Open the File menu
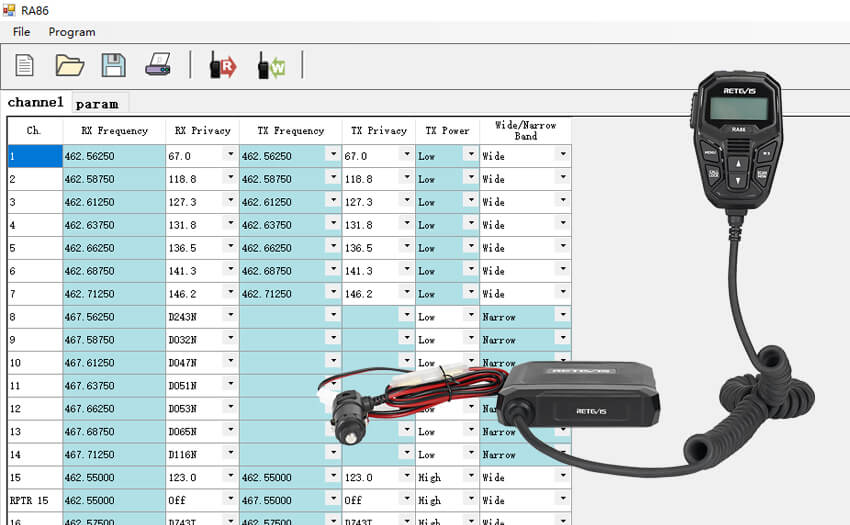 (22, 32)
